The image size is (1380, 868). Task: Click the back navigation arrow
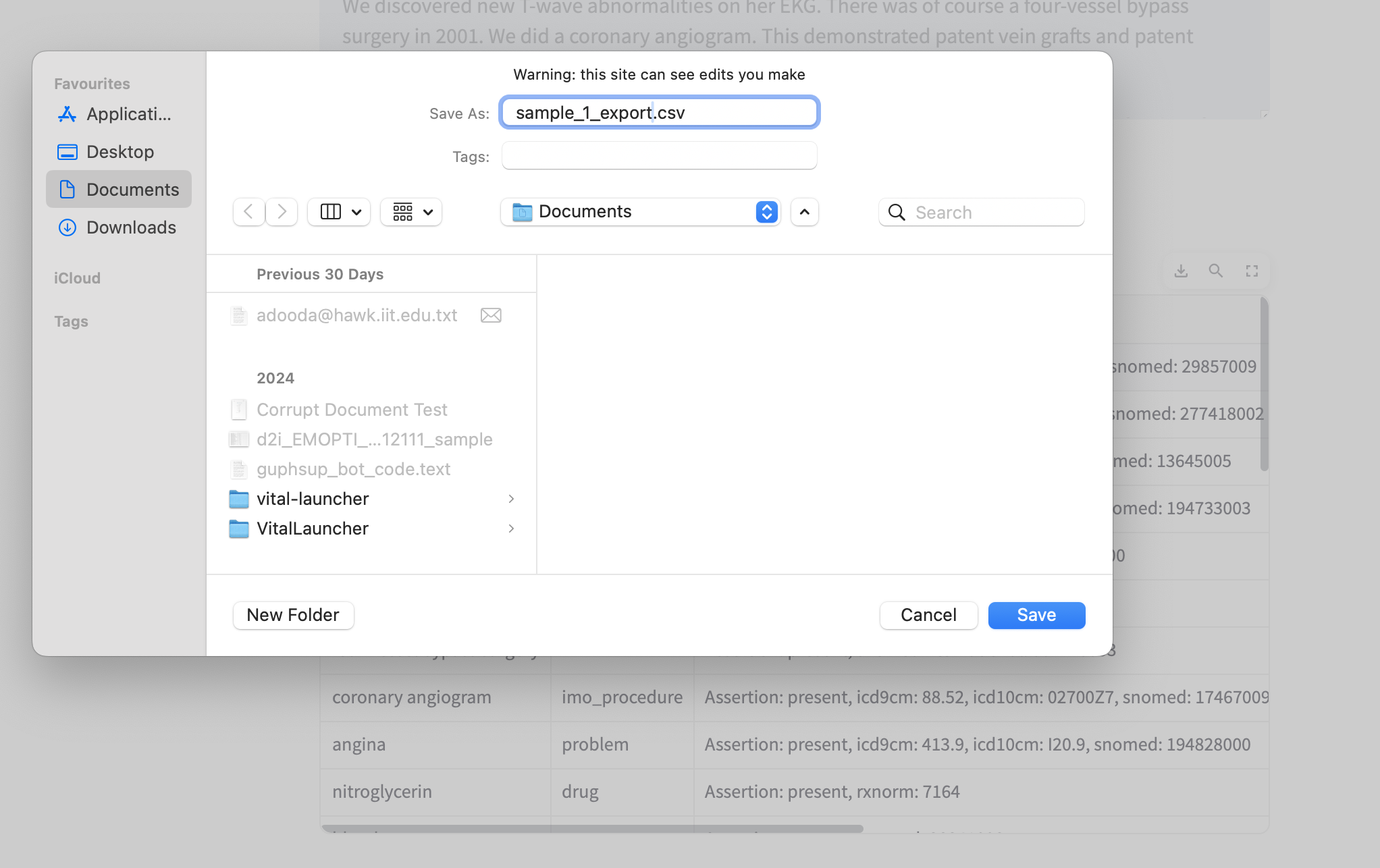[248, 212]
